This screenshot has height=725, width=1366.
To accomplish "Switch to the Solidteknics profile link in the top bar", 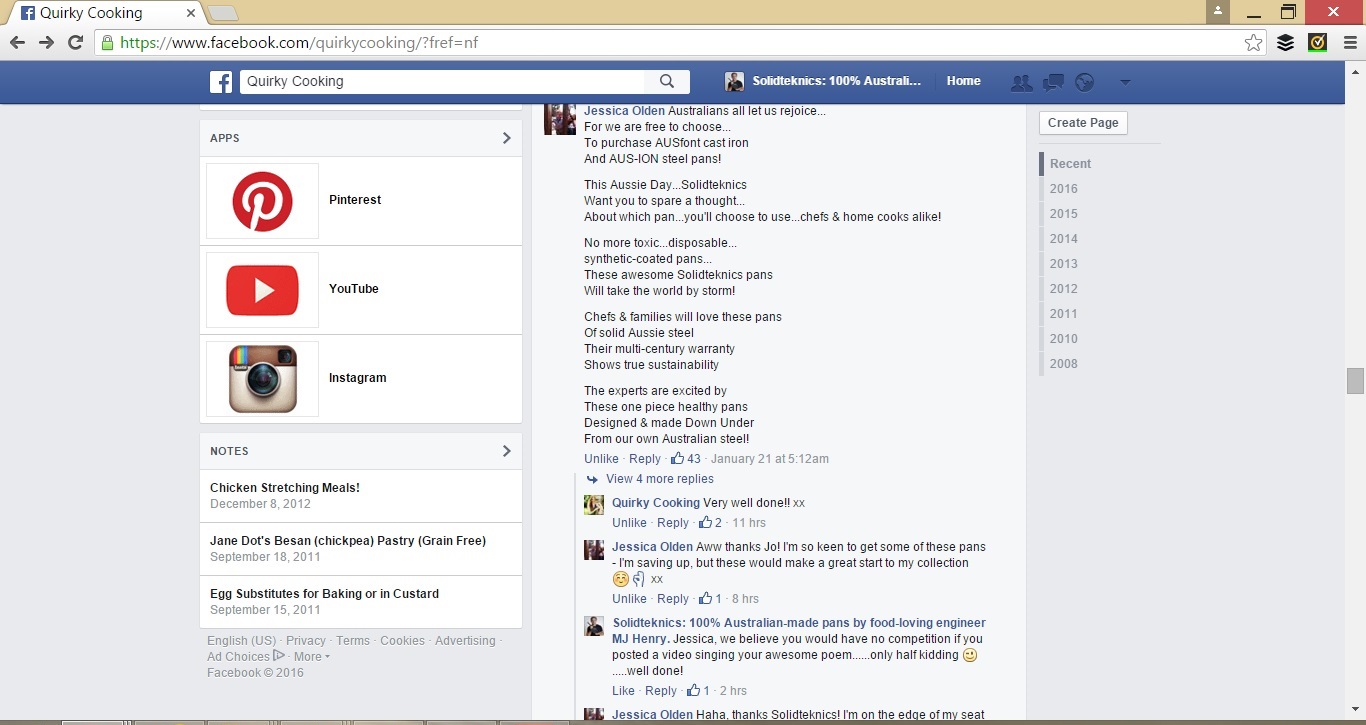I will click(x=836, y=81).
